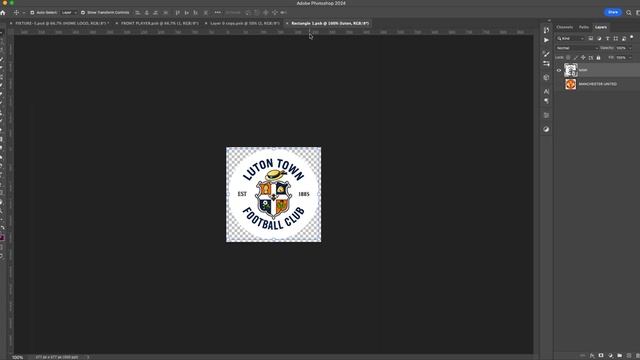Click the Opacity value field
Image resolution: width=640 pixels, height=360 pixels.
coord(621,48)
